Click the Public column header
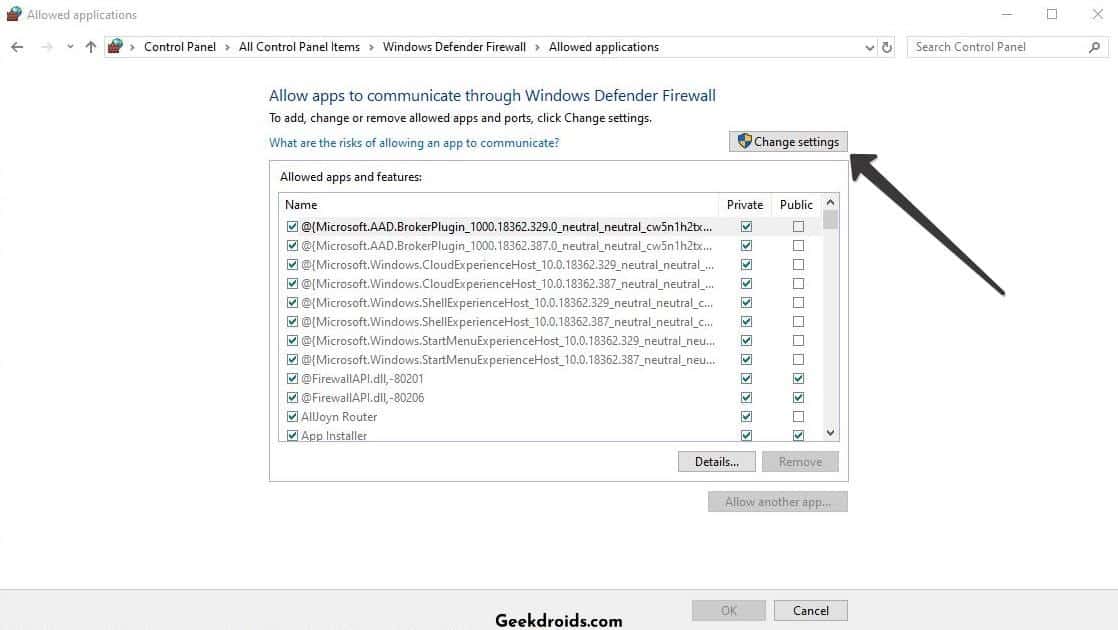The image size is (1118, 630). coord(796,205)
